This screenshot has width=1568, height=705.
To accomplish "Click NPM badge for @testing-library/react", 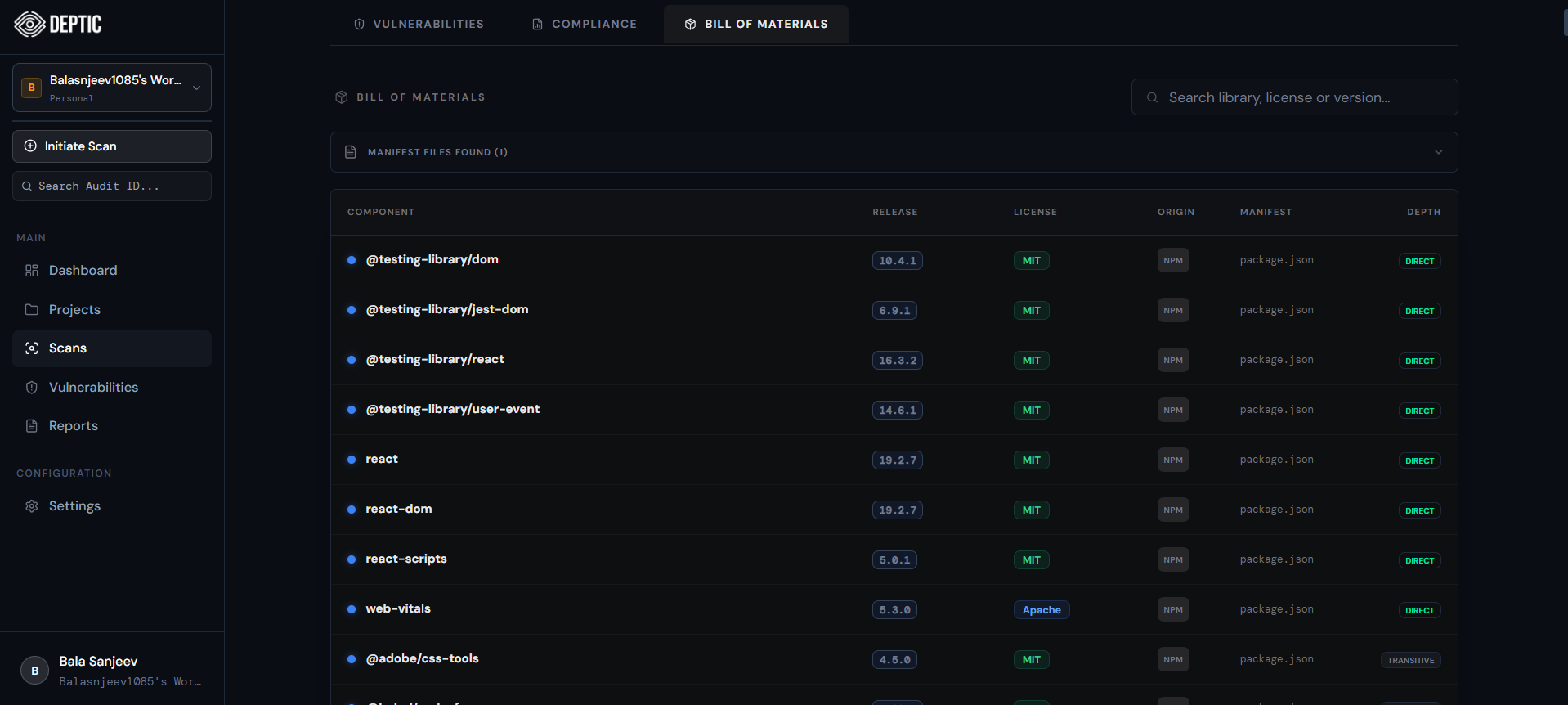I will [x=1173, y=361].
